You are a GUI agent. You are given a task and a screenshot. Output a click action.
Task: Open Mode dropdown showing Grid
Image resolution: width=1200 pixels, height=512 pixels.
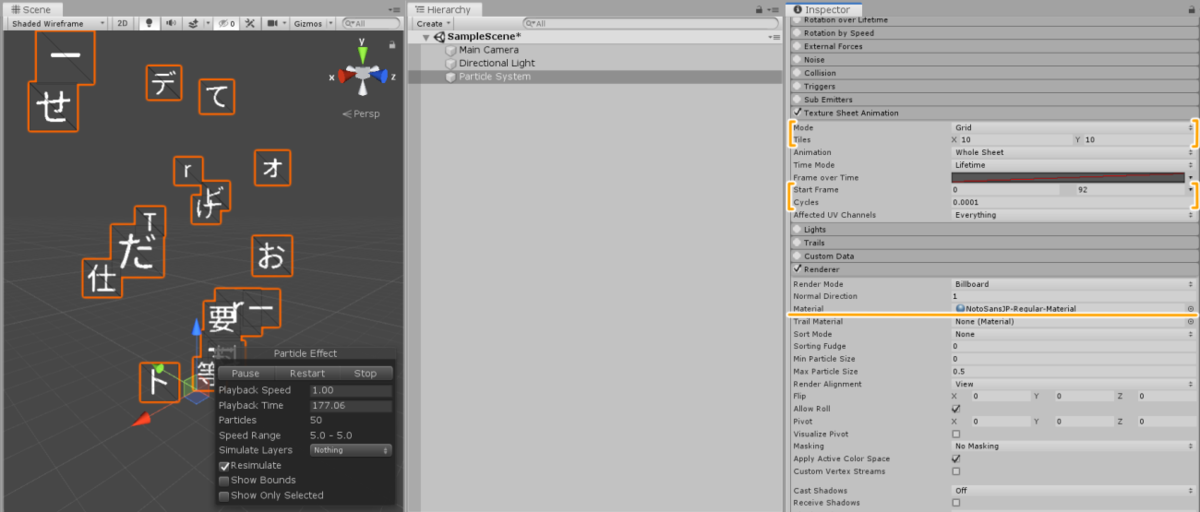click(1071, 128)
